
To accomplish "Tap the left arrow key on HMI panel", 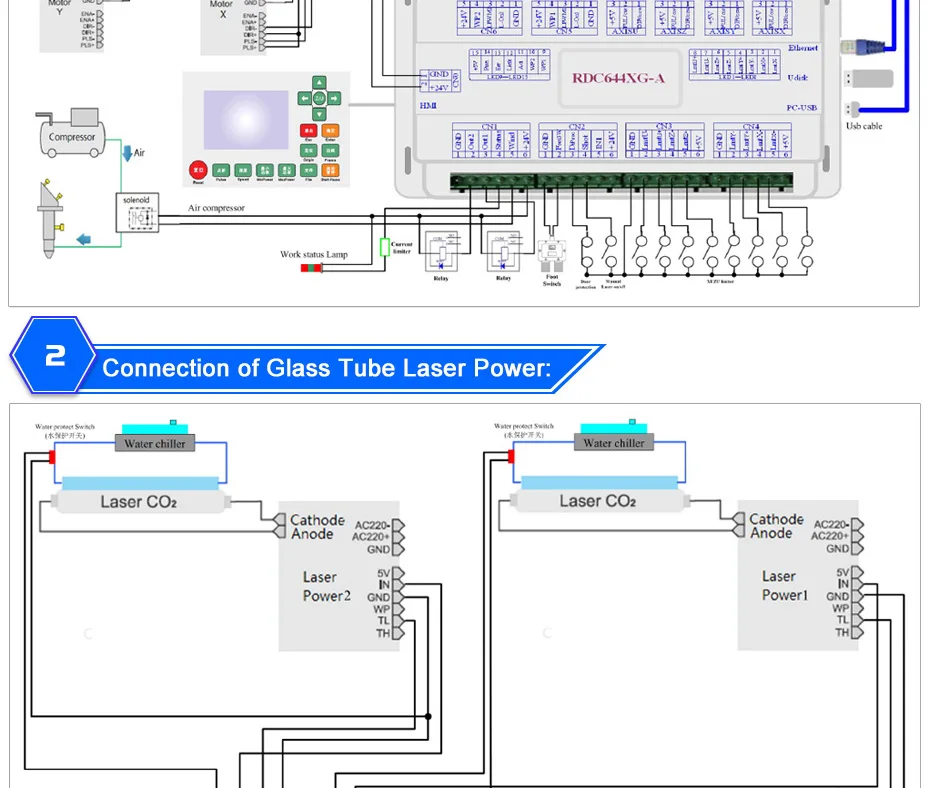I will pyautogui.click(x=304, y=98).
